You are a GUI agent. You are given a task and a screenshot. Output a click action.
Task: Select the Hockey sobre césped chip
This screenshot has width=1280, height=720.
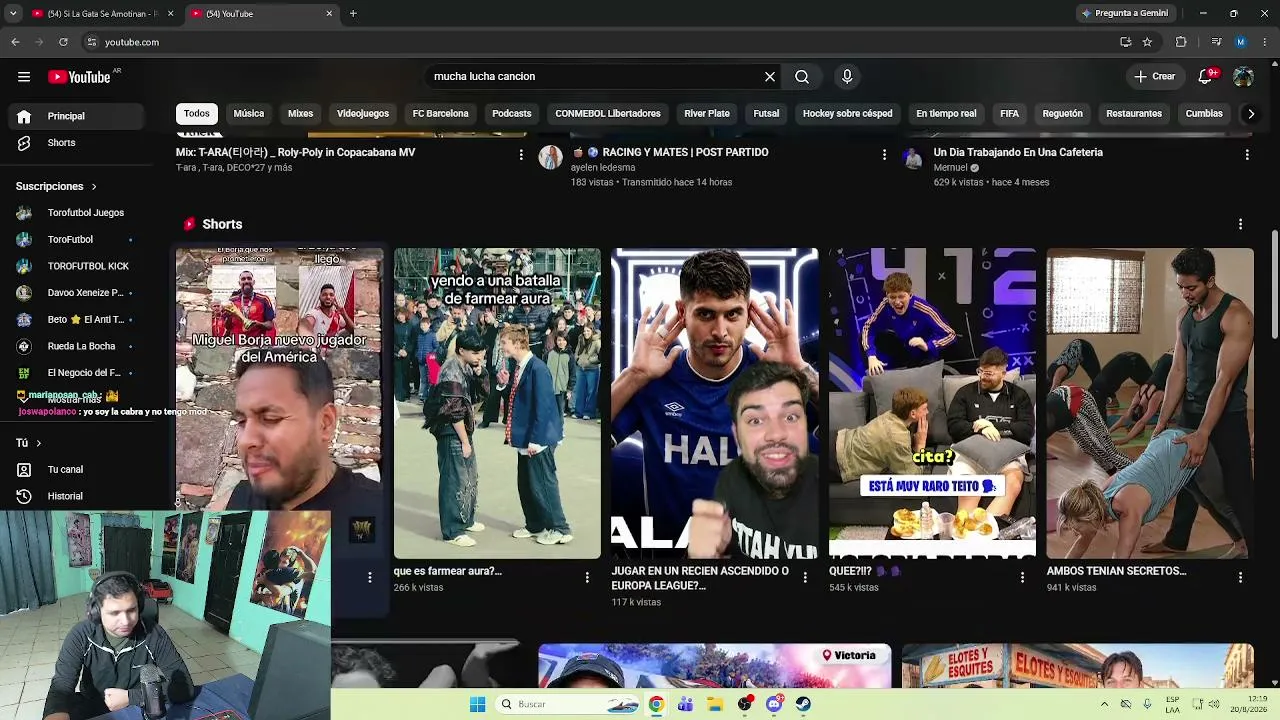(x=848, y=114)
